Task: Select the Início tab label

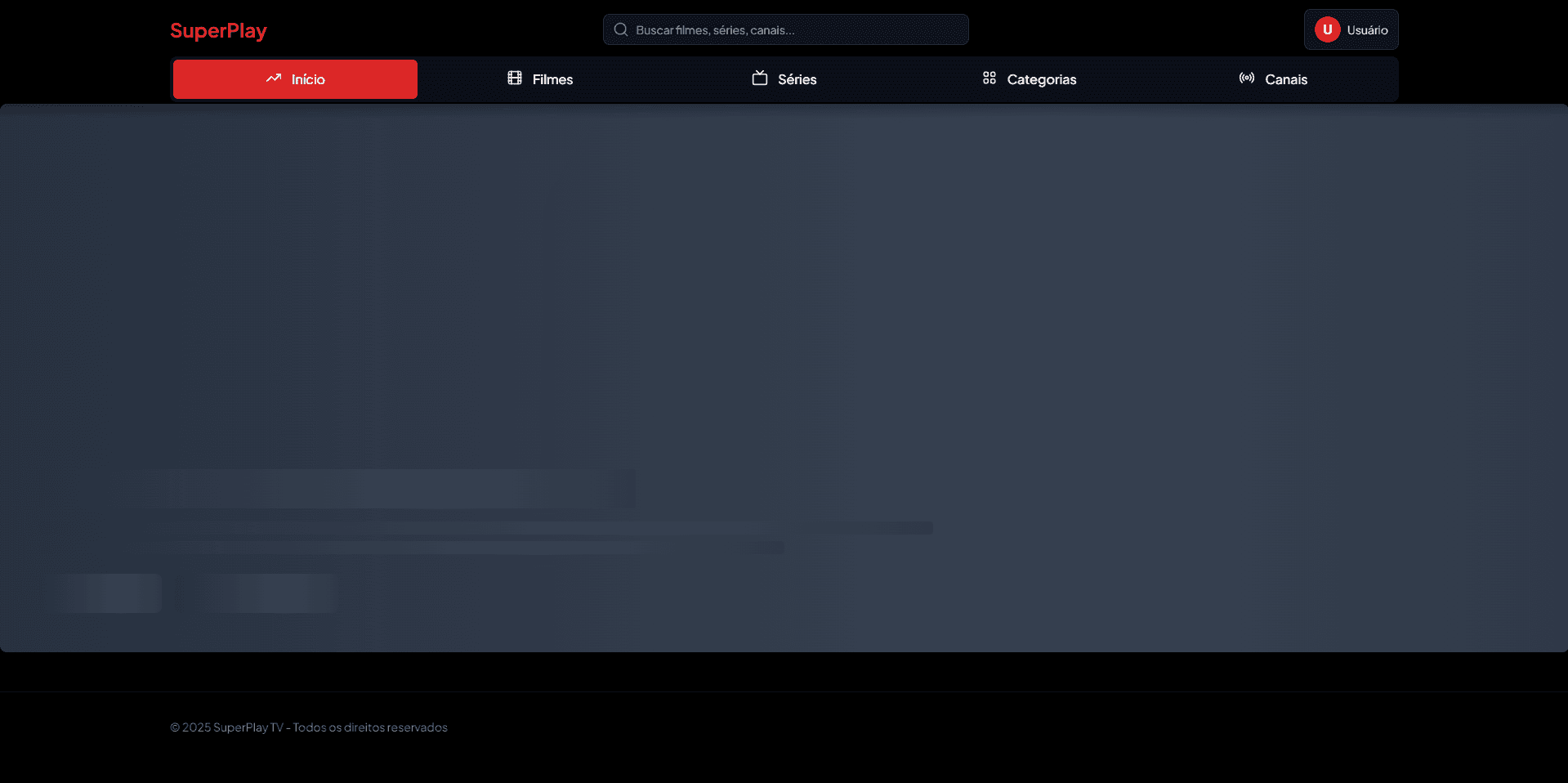Action: pos(308,79)
